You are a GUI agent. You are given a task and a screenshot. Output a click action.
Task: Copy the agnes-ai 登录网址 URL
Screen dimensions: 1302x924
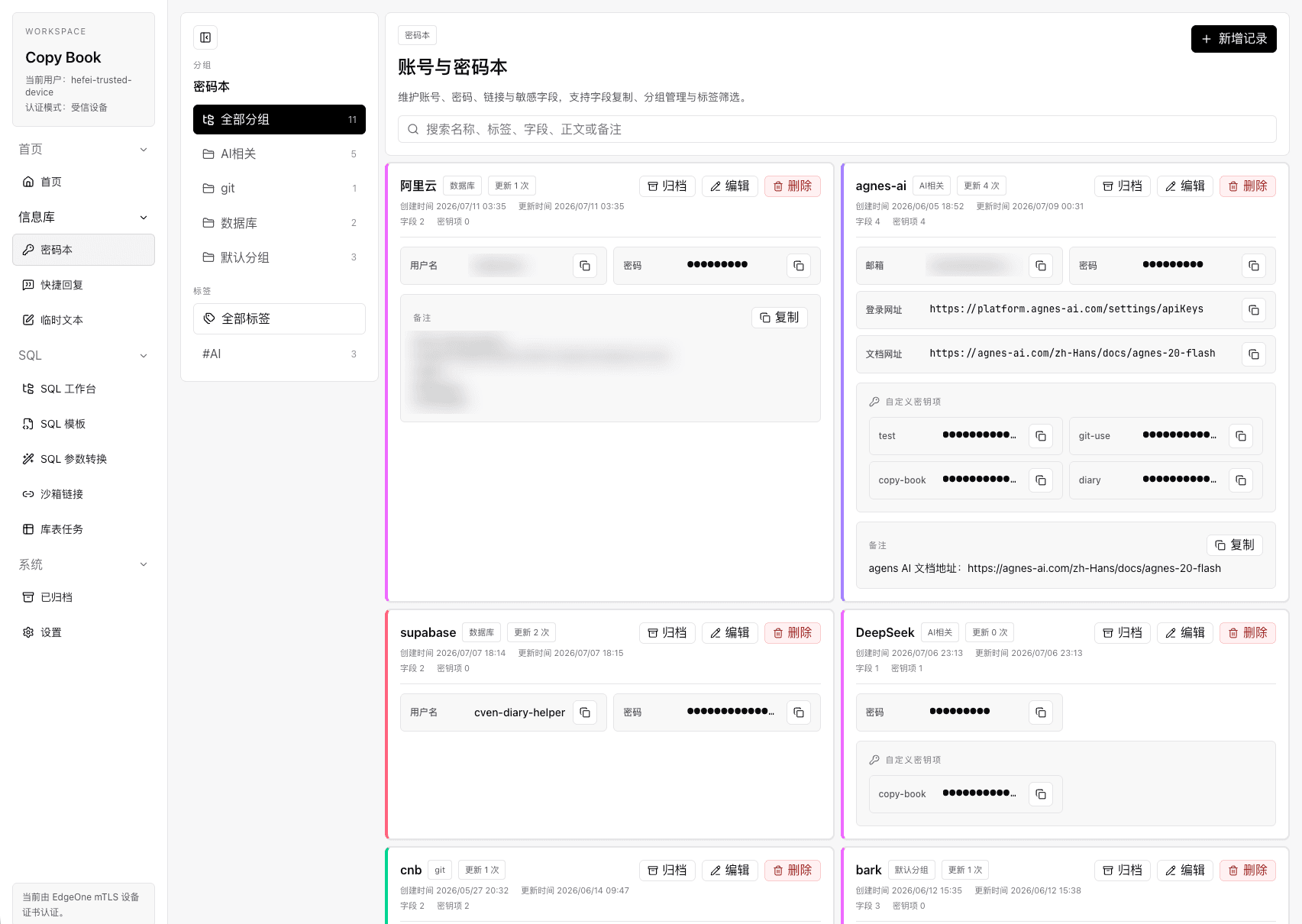pos(1254,310)
